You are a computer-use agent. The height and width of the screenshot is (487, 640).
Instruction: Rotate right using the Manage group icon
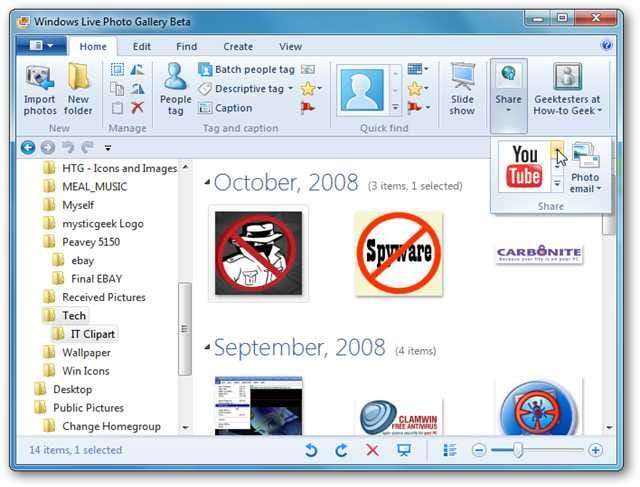click(x=137, y=89)
